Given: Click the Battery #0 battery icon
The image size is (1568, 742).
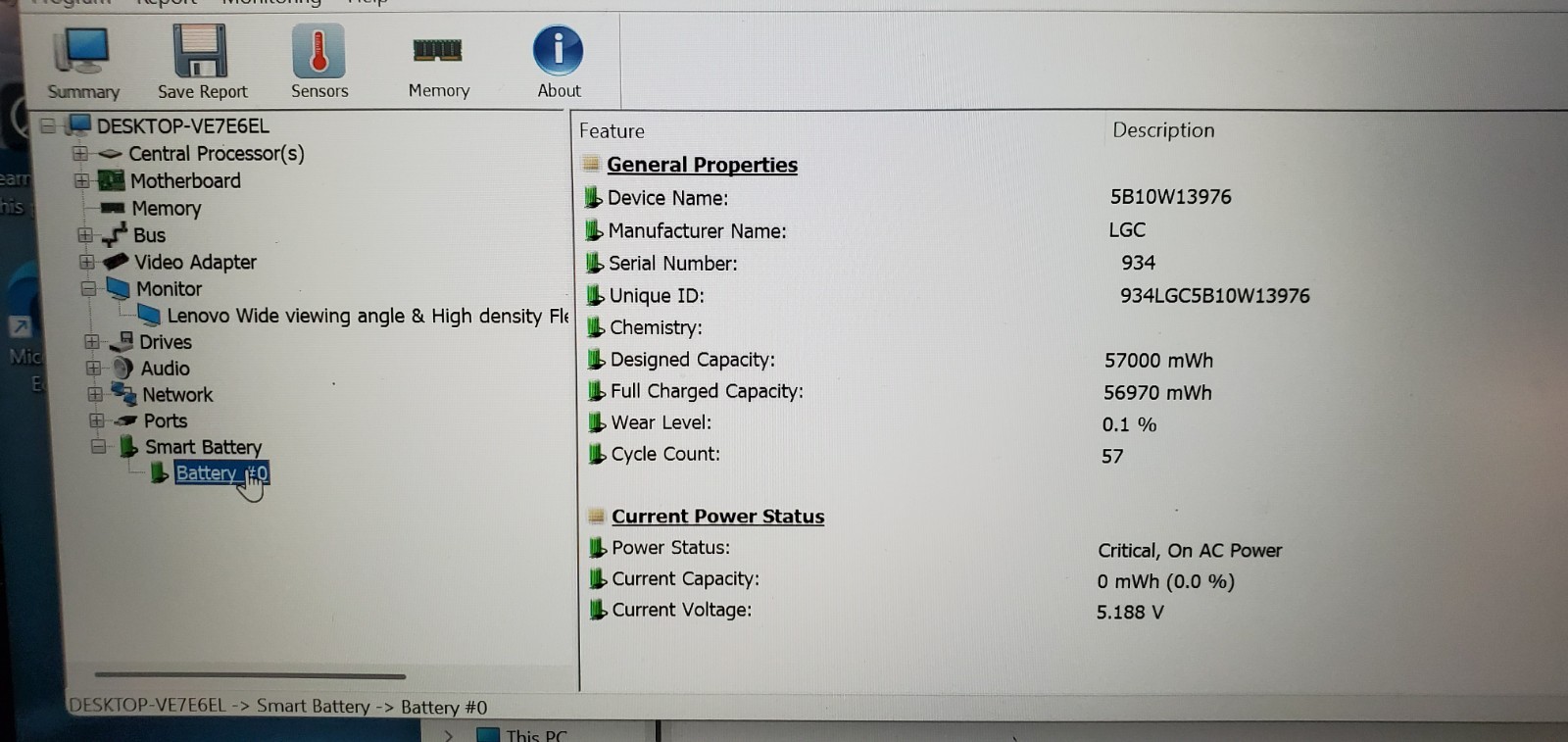Looking at the screenshot, I should point(160,473).
